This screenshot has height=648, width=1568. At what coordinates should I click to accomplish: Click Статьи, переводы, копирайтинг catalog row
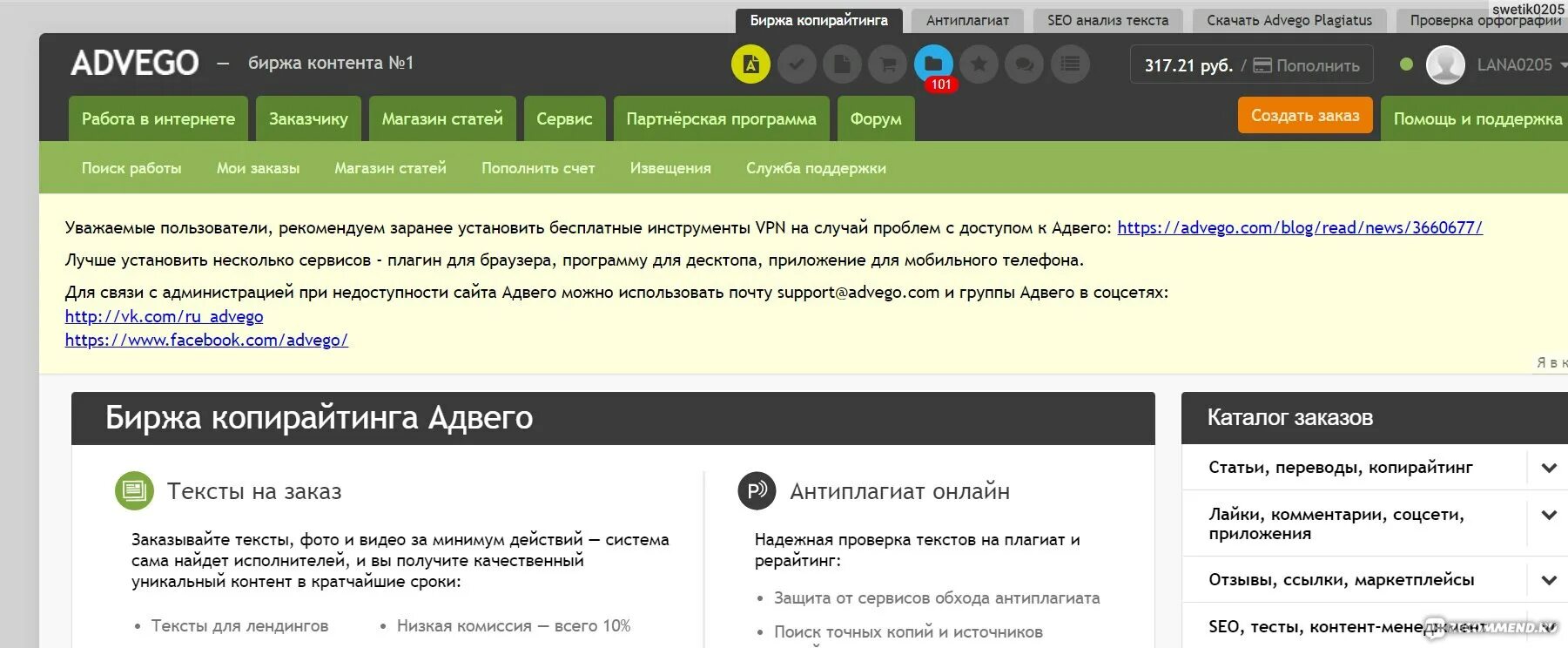pos(1375,468)
